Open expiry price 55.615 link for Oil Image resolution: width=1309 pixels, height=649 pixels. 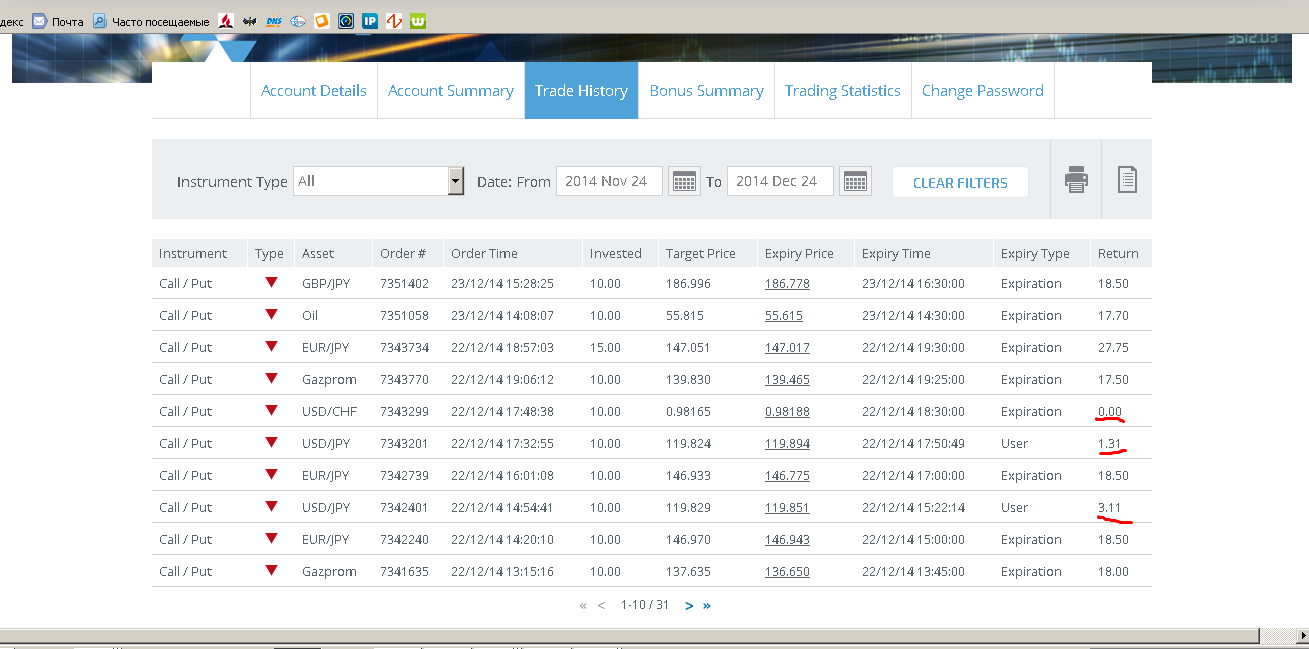point(783,316)
